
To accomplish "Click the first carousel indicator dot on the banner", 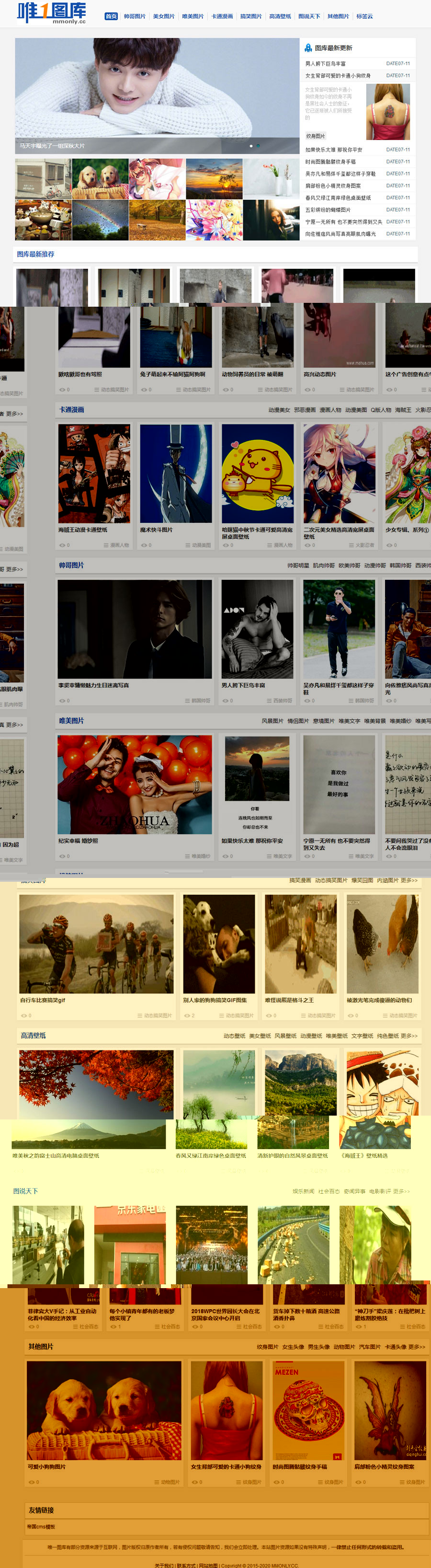I will coord(251,146).
